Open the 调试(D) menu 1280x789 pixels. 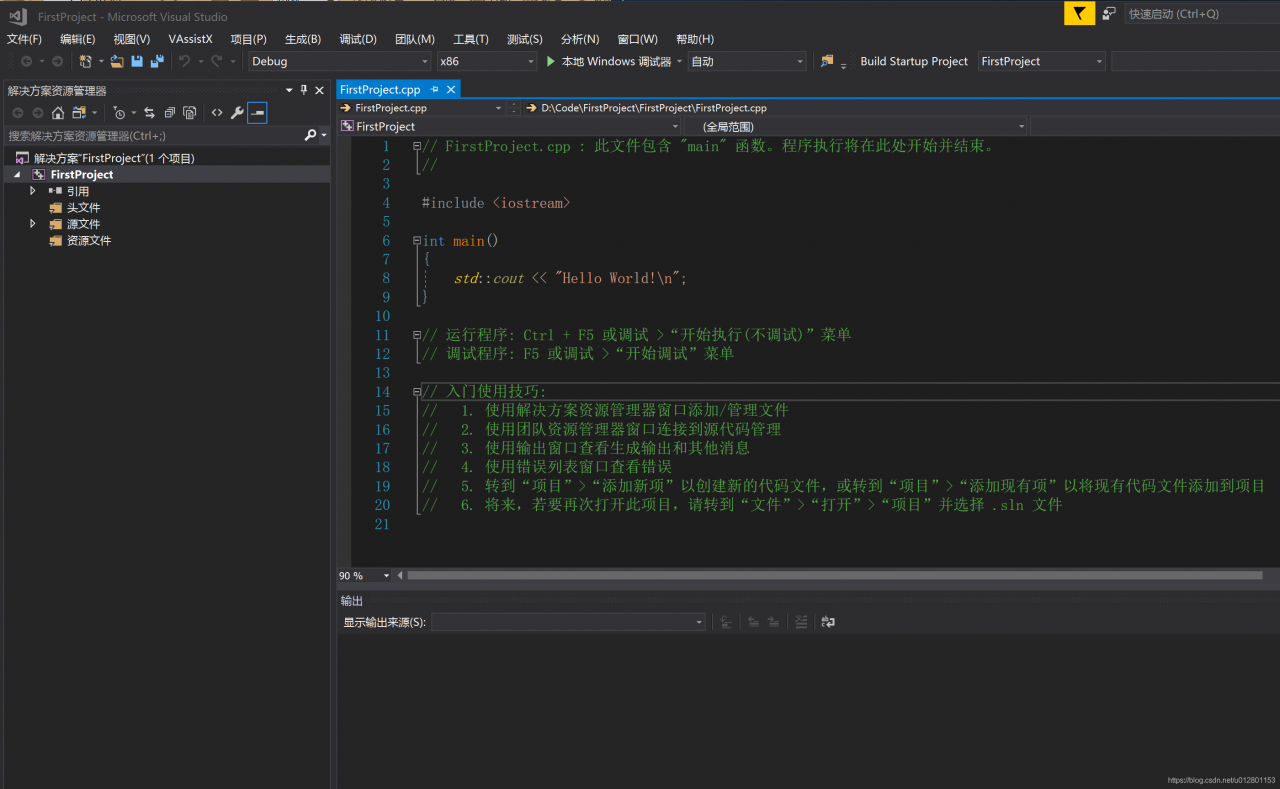tap(358, 39)
